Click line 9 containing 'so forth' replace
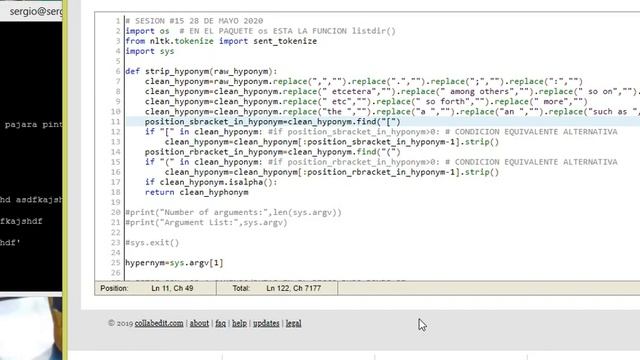The width and height of the screenshot is (640, 360). pyautogui.click(x=366, y=102)
